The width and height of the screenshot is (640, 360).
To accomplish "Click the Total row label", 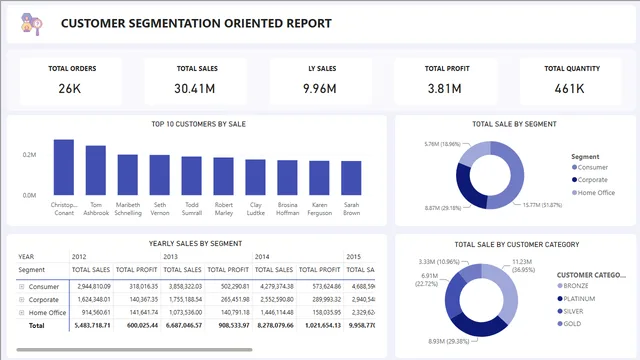I will tap(36, 325).
